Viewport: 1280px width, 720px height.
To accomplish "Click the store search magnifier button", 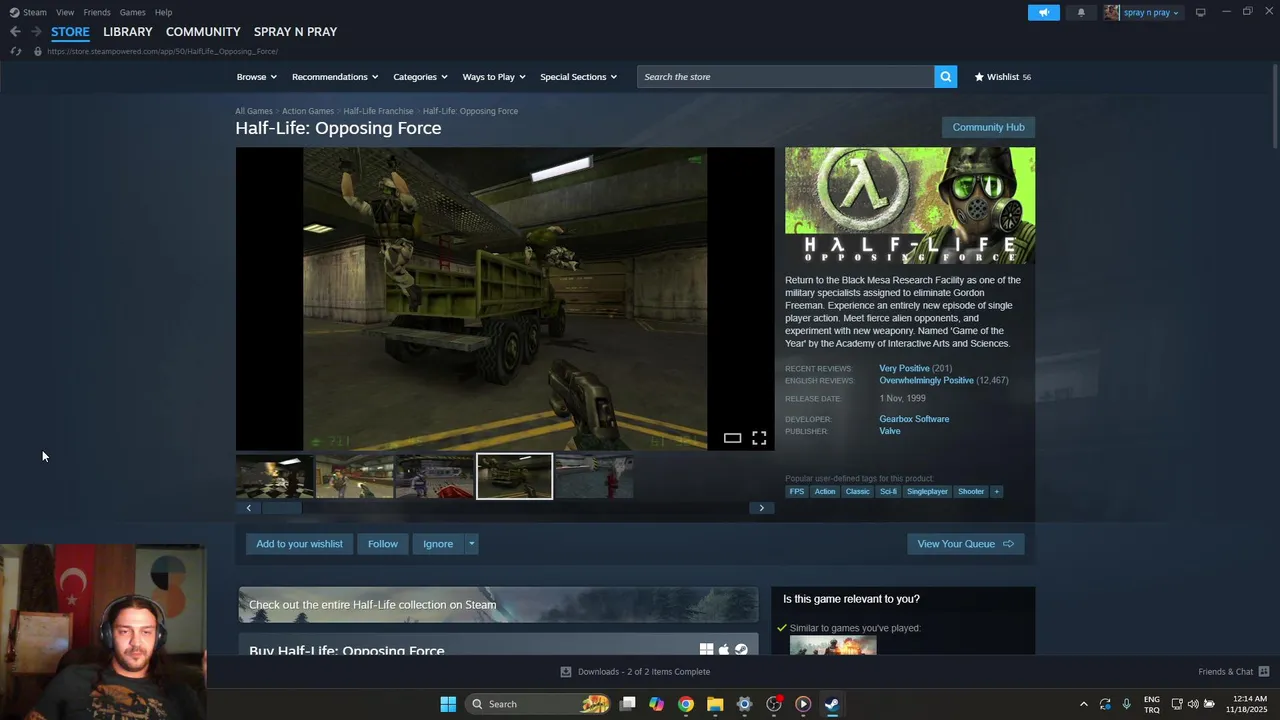I will click(945, 77).
